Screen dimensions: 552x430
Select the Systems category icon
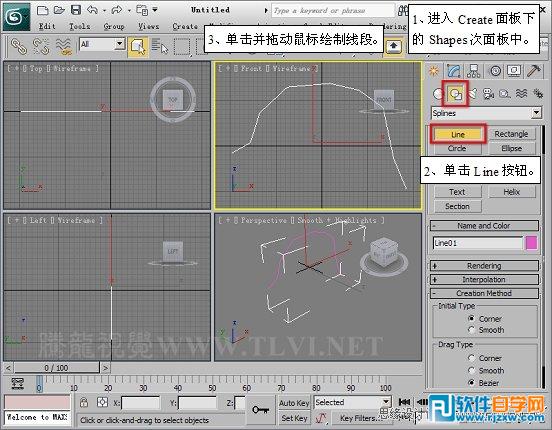[538, 93]
